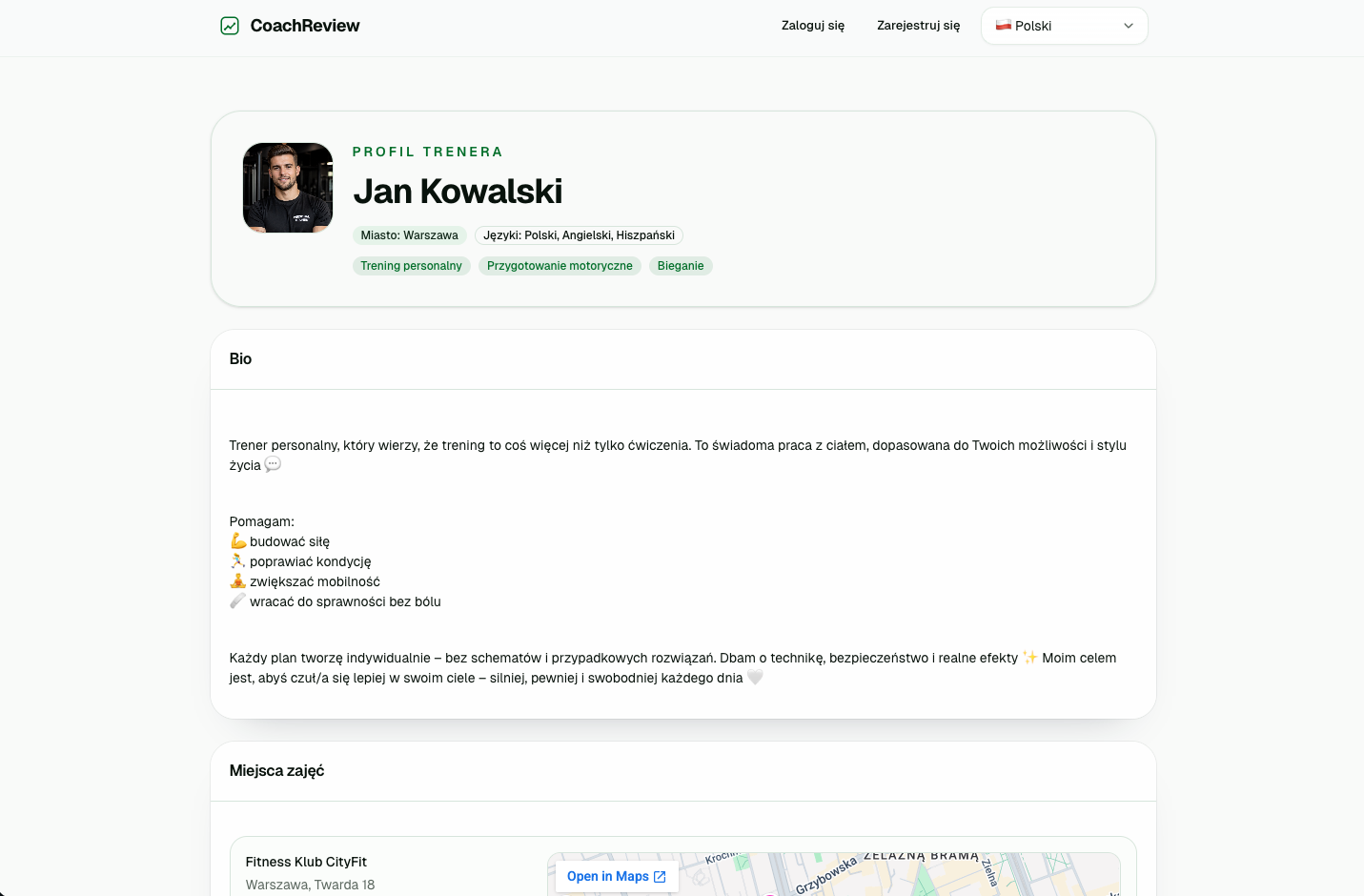Open the Polski language dropdown
Image resolution: width=1364 pixels, height=896 pixels.
[1065, 26]
